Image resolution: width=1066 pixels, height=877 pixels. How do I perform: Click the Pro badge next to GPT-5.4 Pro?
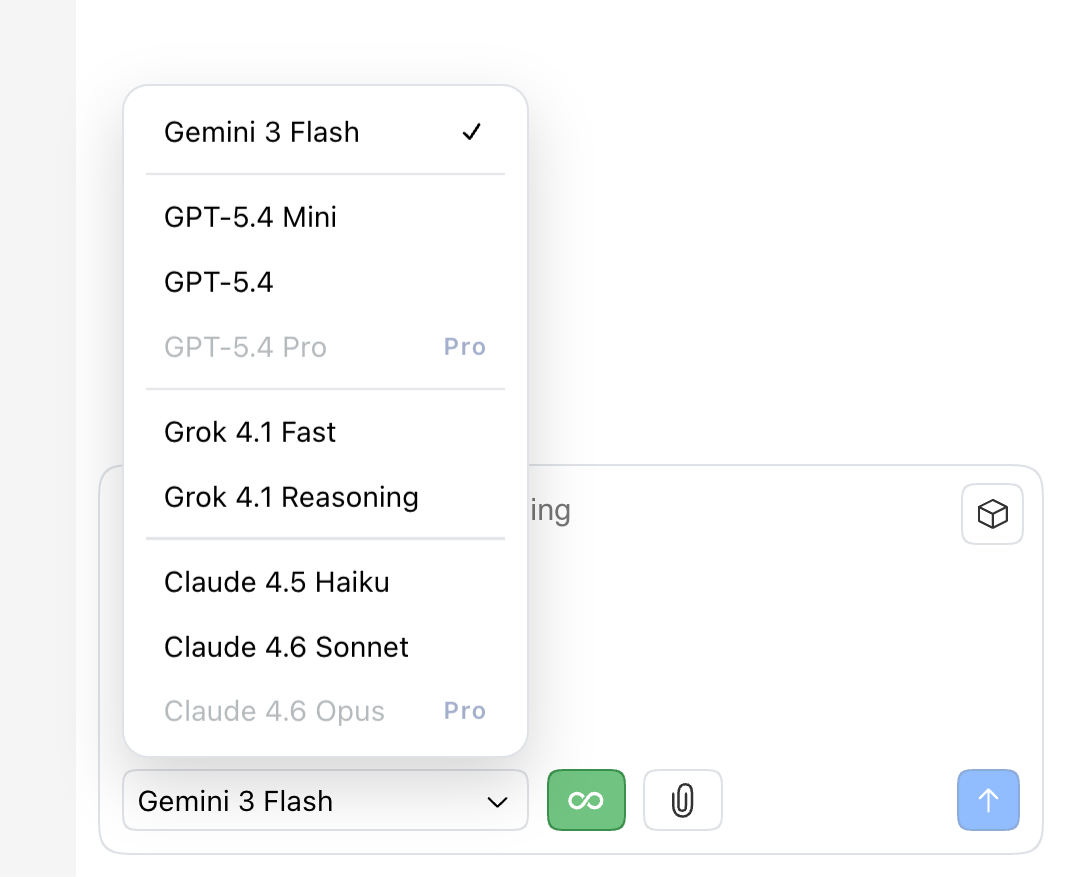pos(464,346)
